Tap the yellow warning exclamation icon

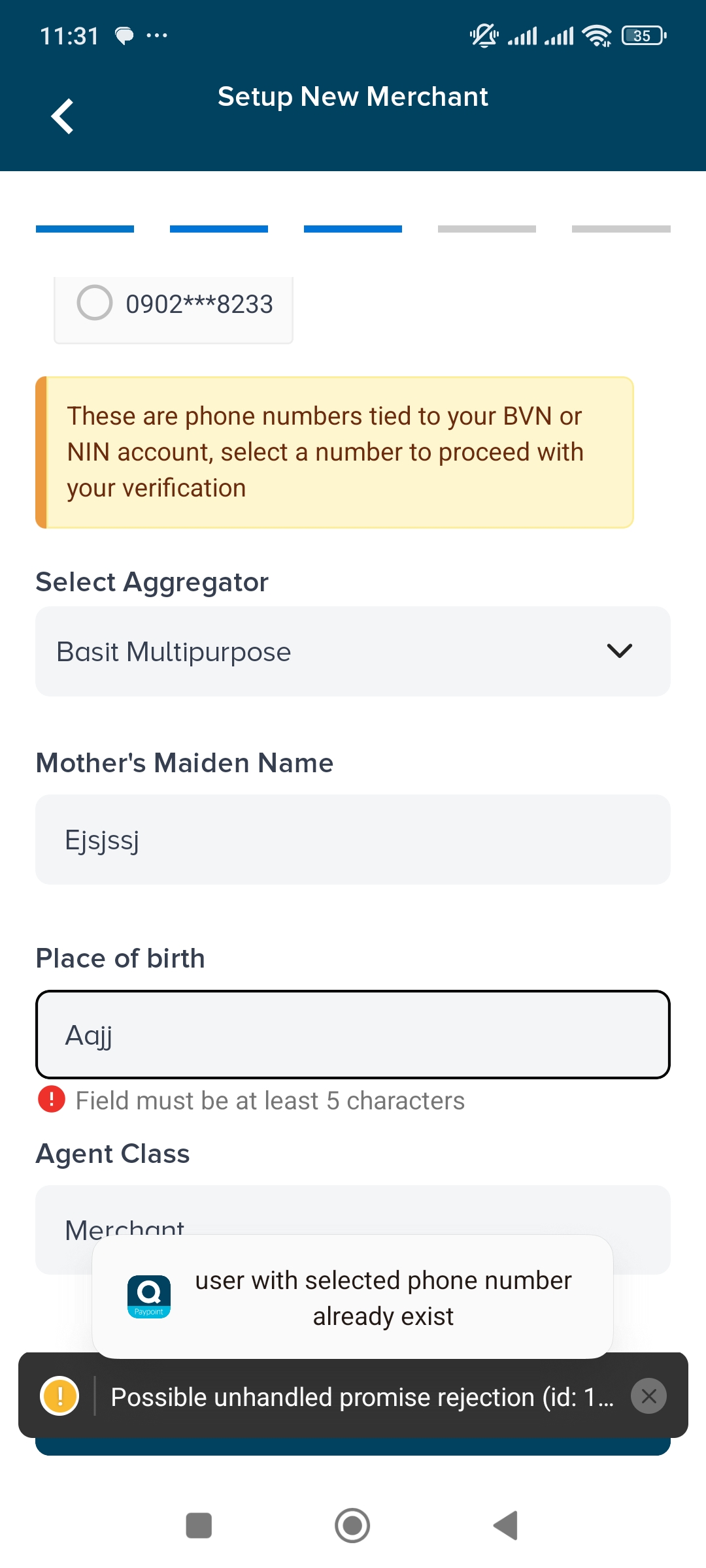pyautogui.click(x=59, y=1396)
